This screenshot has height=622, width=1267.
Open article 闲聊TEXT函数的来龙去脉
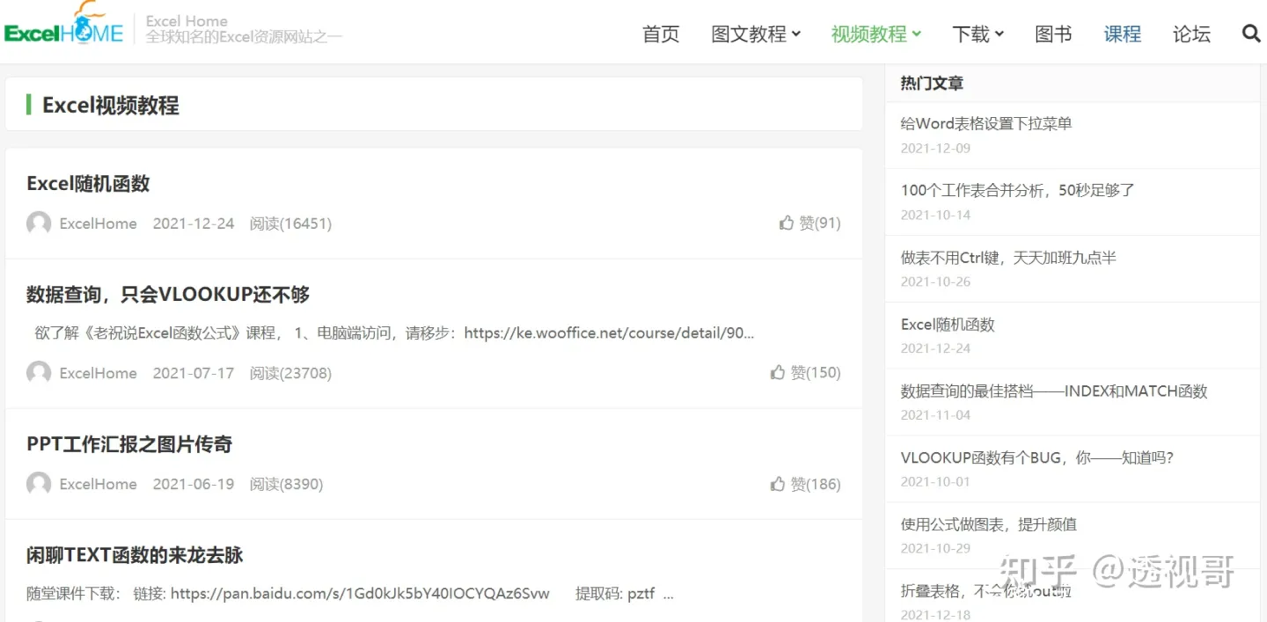(x=135, y=555)
